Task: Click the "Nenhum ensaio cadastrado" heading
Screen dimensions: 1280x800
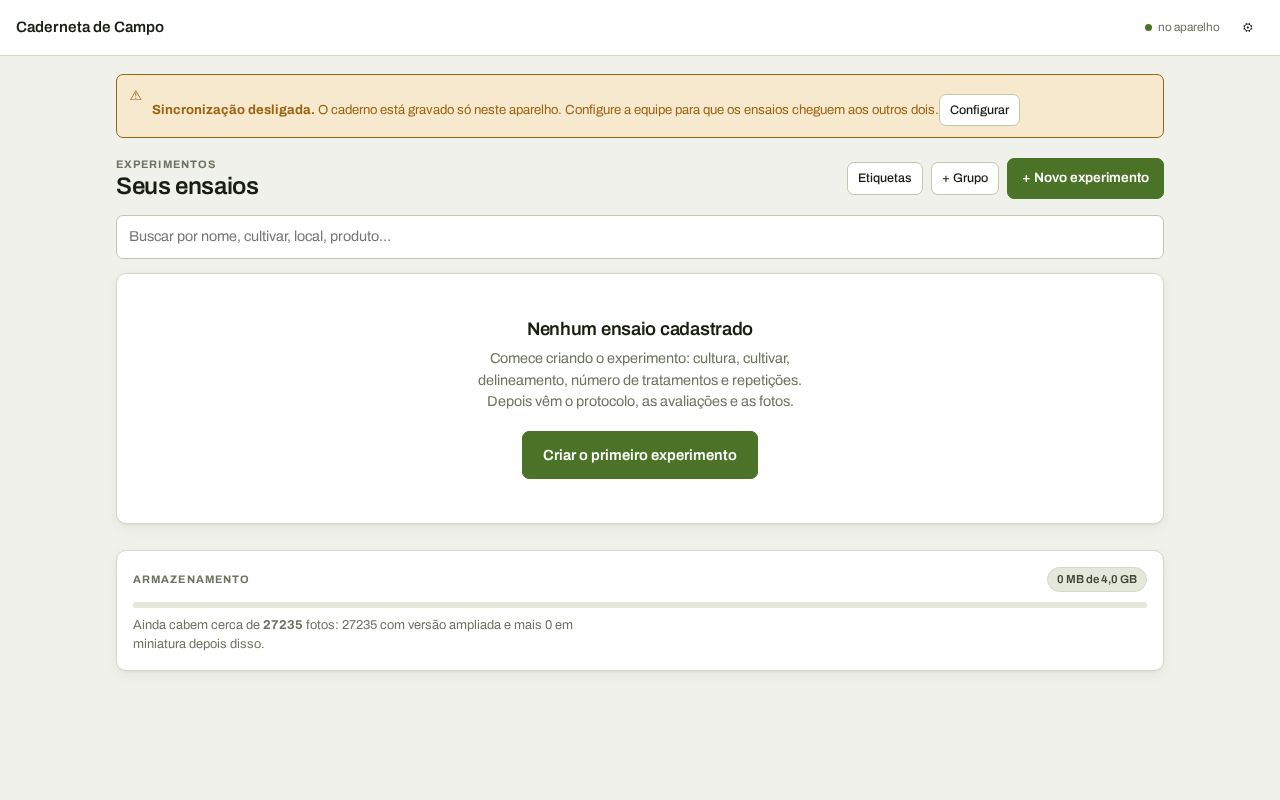Action: 640,329
